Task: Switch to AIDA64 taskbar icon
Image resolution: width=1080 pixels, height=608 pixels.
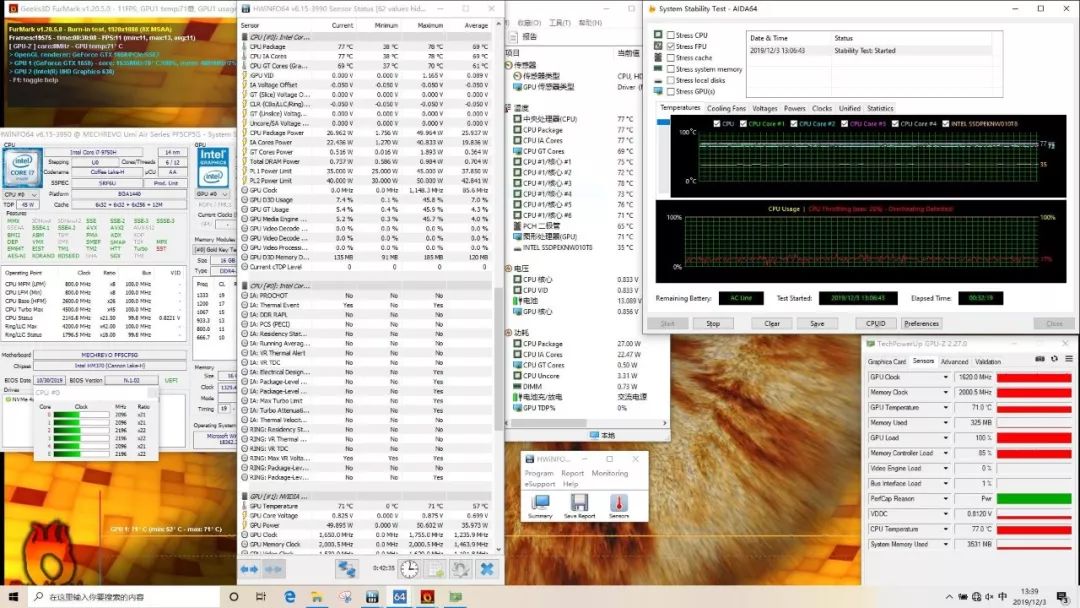Action: (x=399, y=596)
